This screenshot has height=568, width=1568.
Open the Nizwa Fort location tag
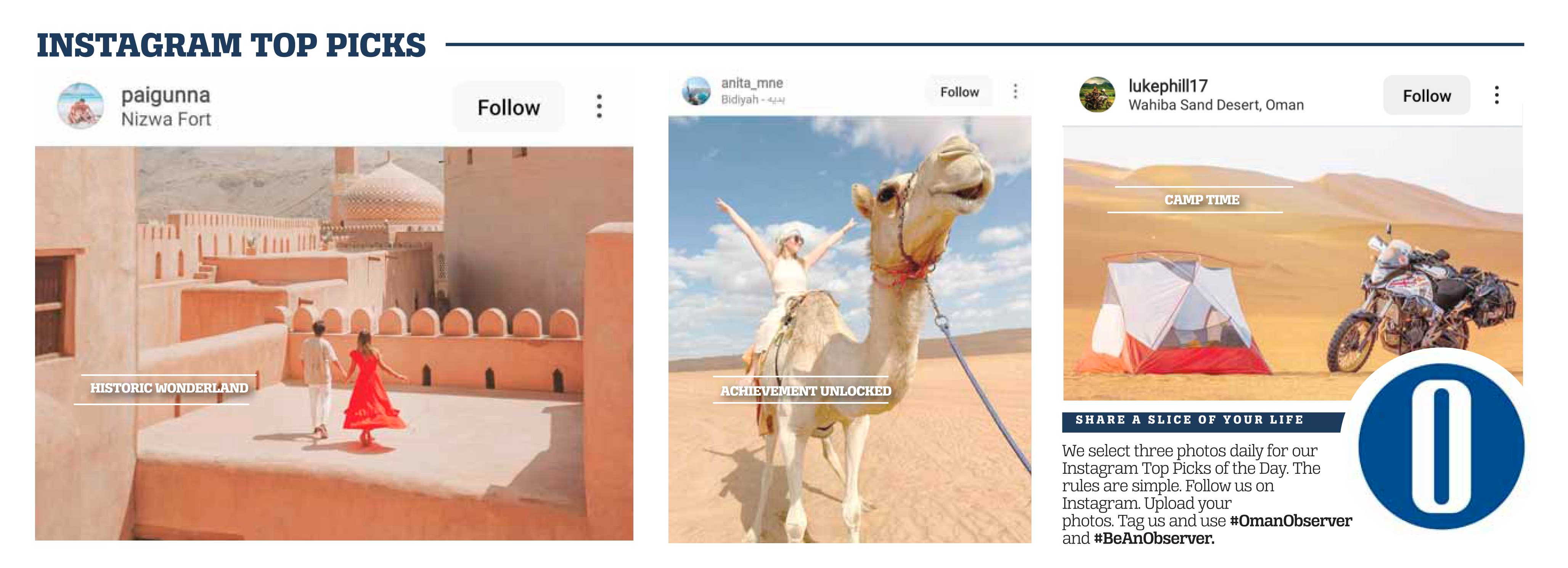coord(166,119)
